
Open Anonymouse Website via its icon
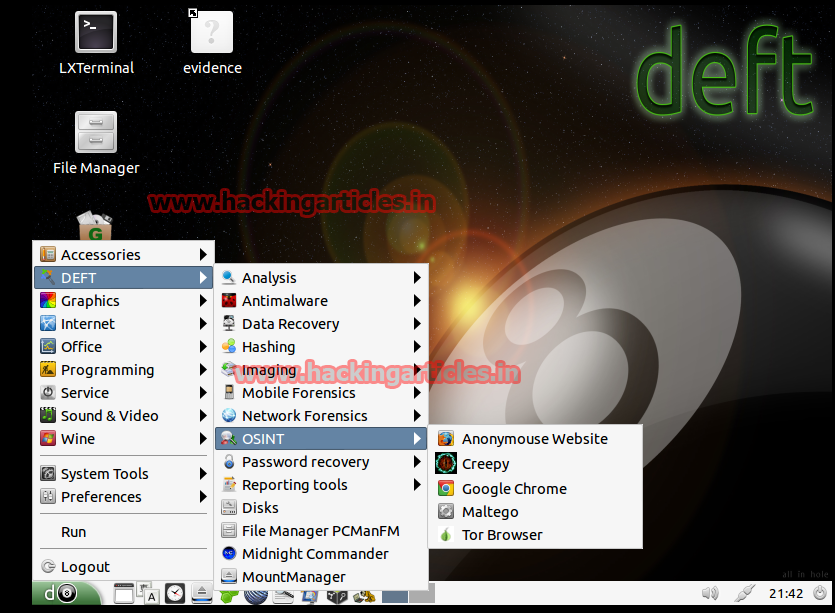(446, 438)
